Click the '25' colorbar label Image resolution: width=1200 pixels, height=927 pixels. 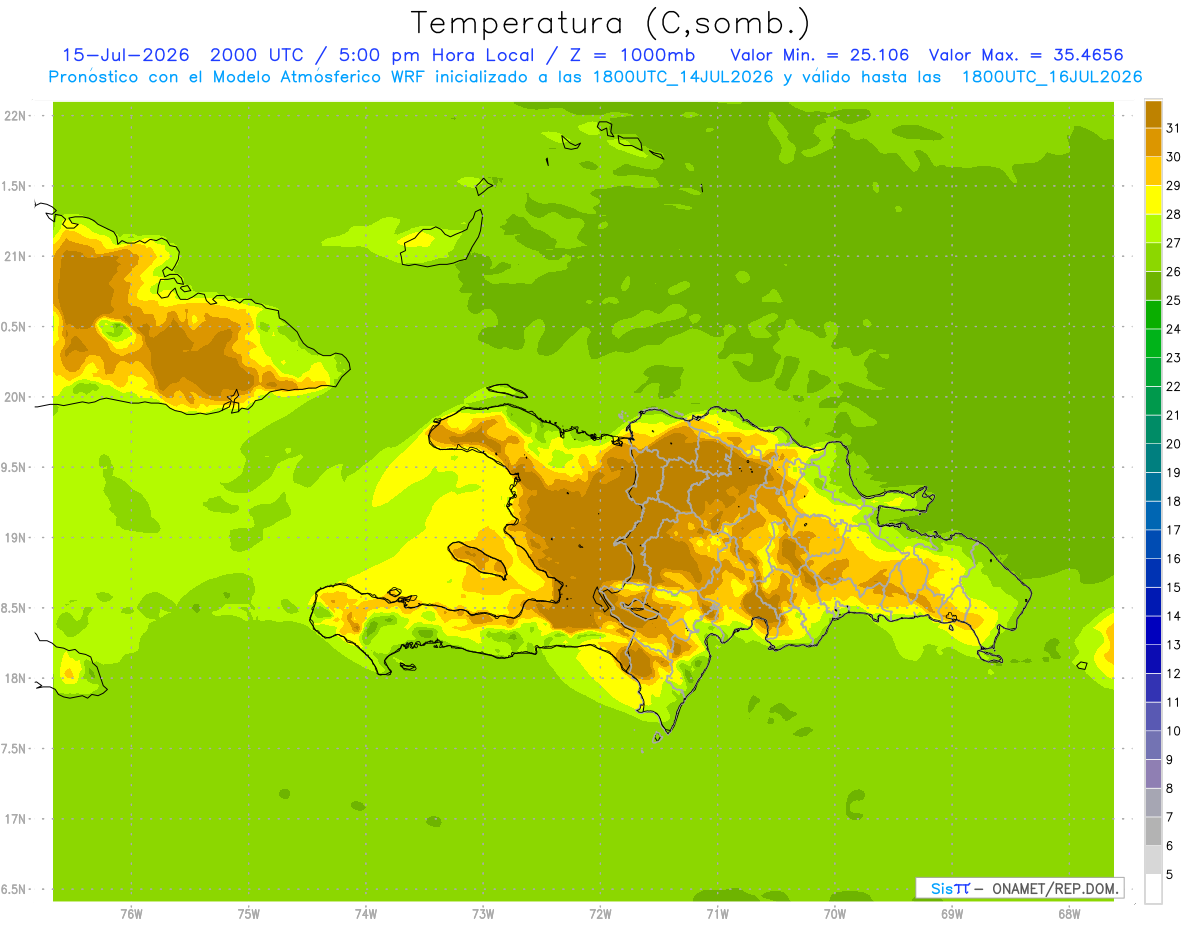[1173, 300]
